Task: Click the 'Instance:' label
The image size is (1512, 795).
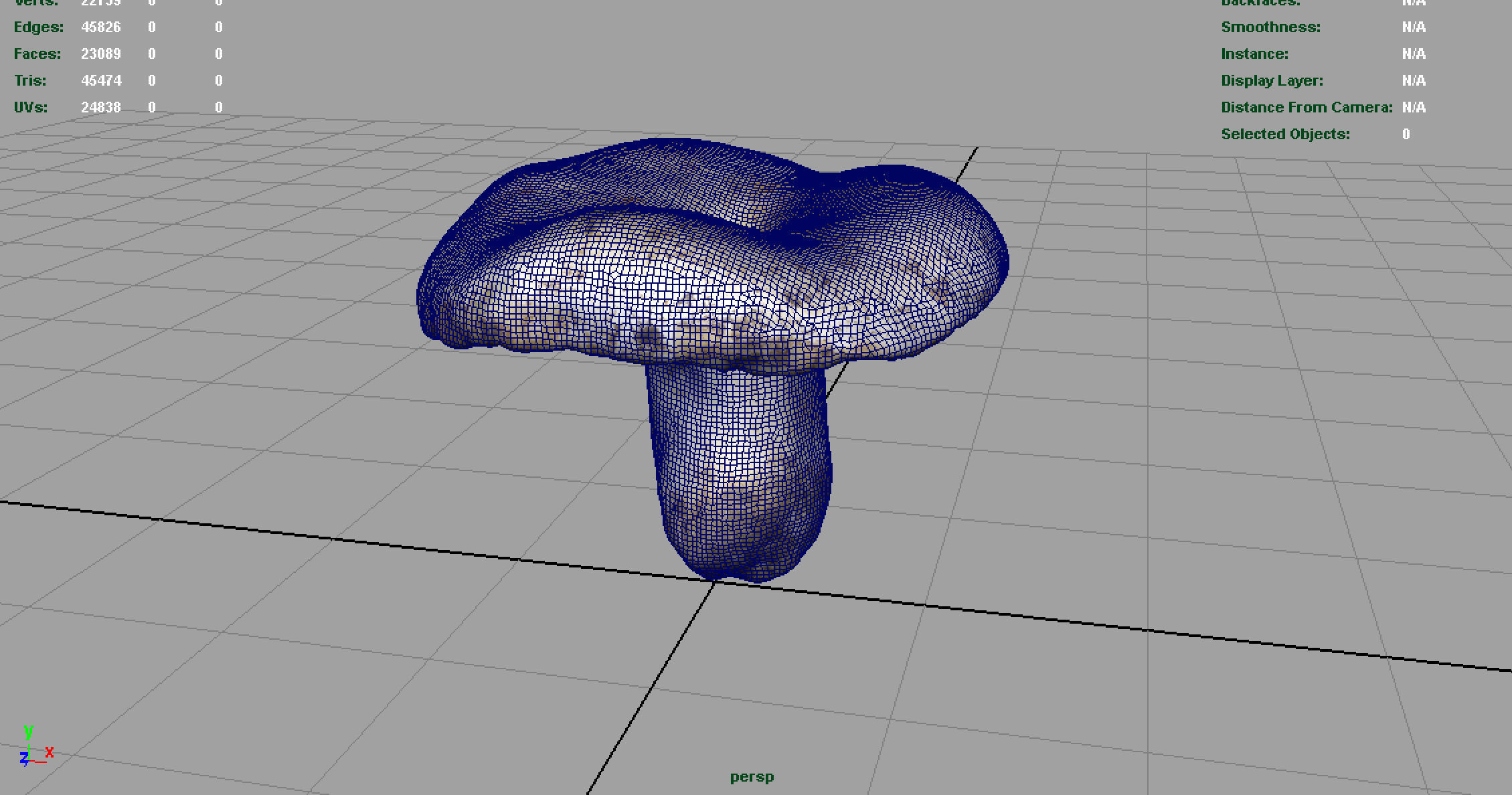Action: tap(1255, 54)
